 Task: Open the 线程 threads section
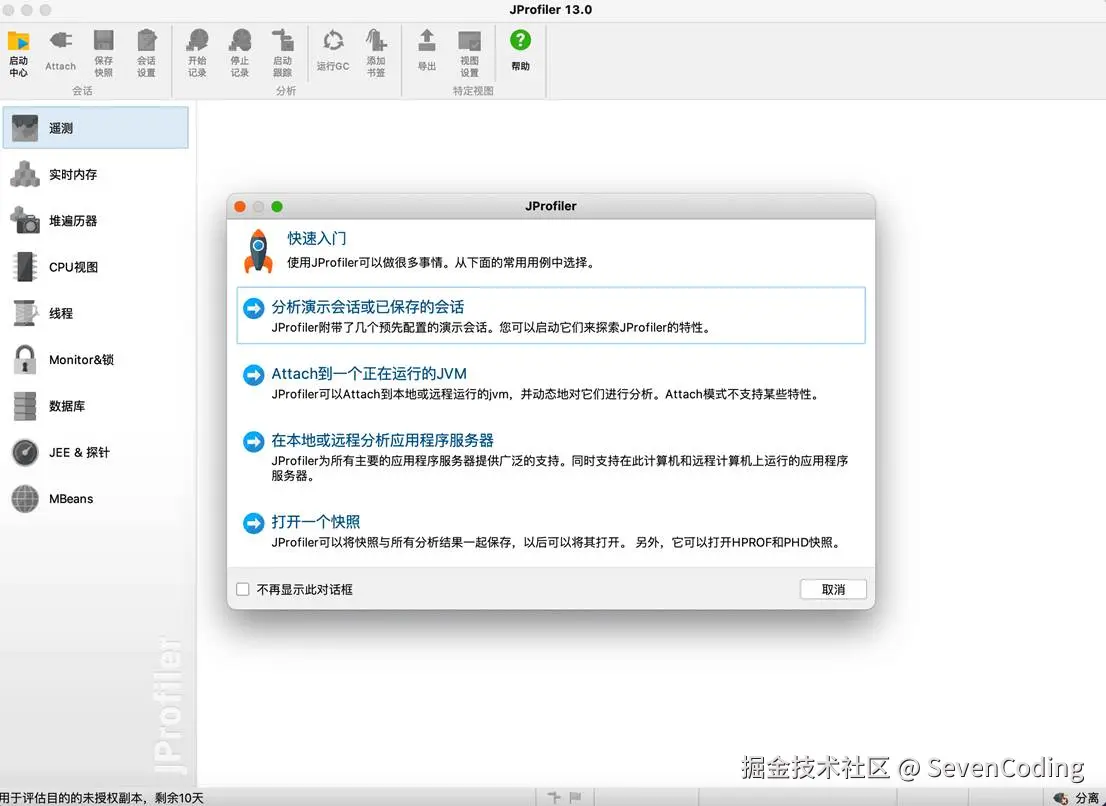(96, 313)
